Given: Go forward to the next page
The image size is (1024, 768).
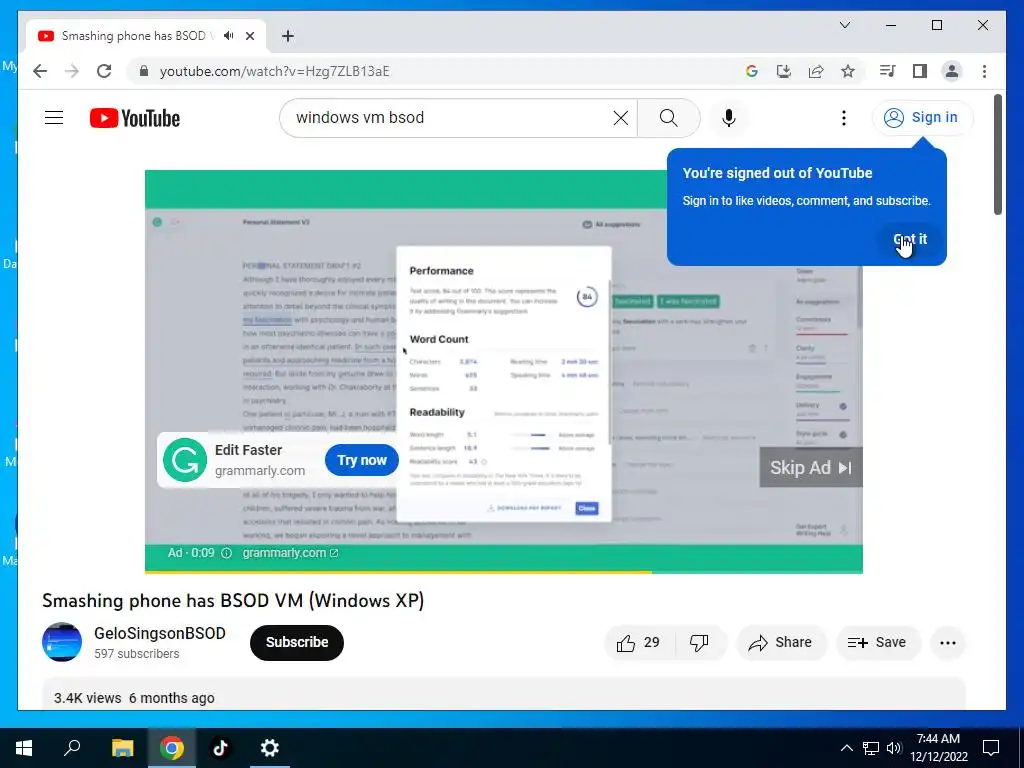Looking at the screenshot, I should point(72,71).
